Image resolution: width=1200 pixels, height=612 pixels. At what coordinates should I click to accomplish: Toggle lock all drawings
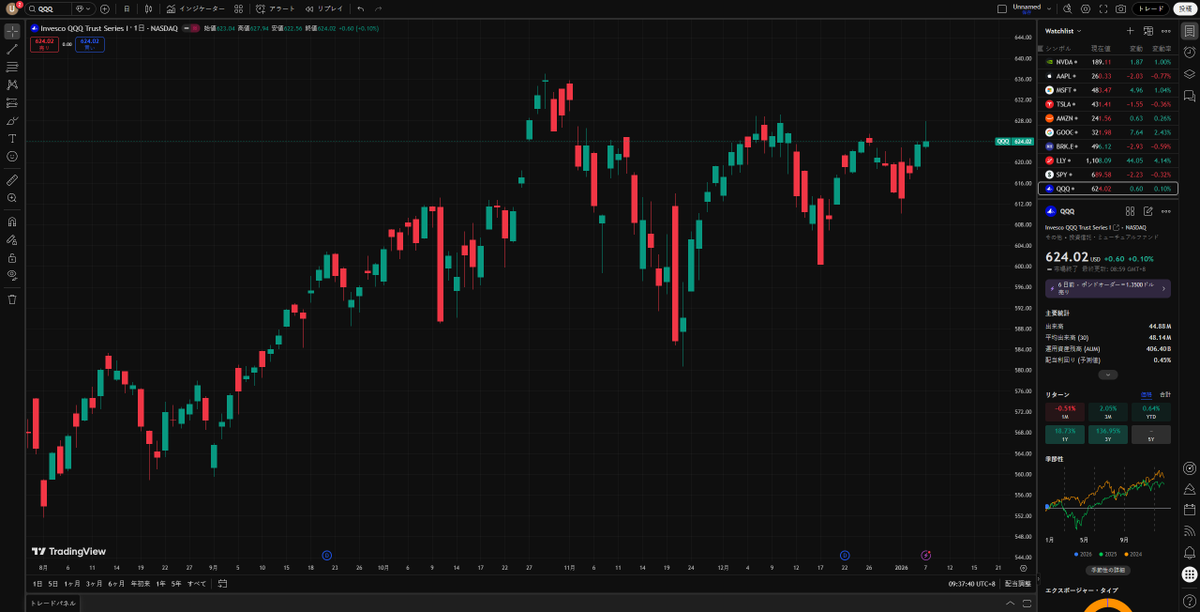click(12, 258)
